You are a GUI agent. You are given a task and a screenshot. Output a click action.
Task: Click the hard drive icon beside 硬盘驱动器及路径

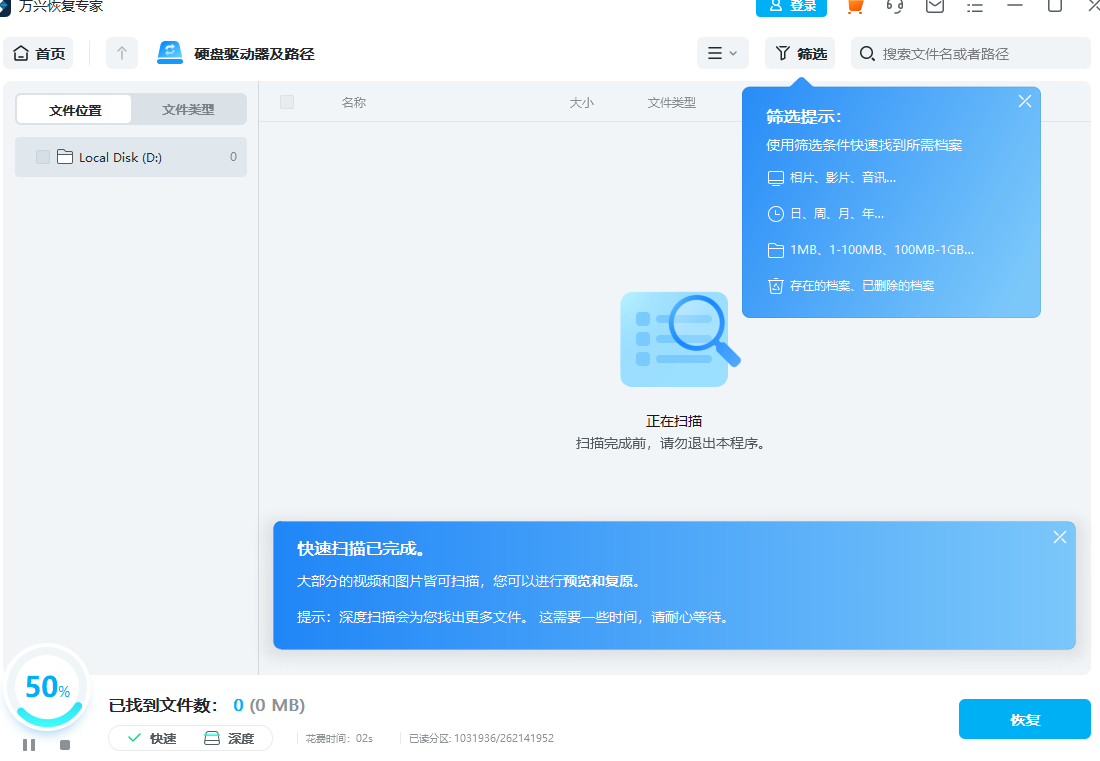click(170, 52)
